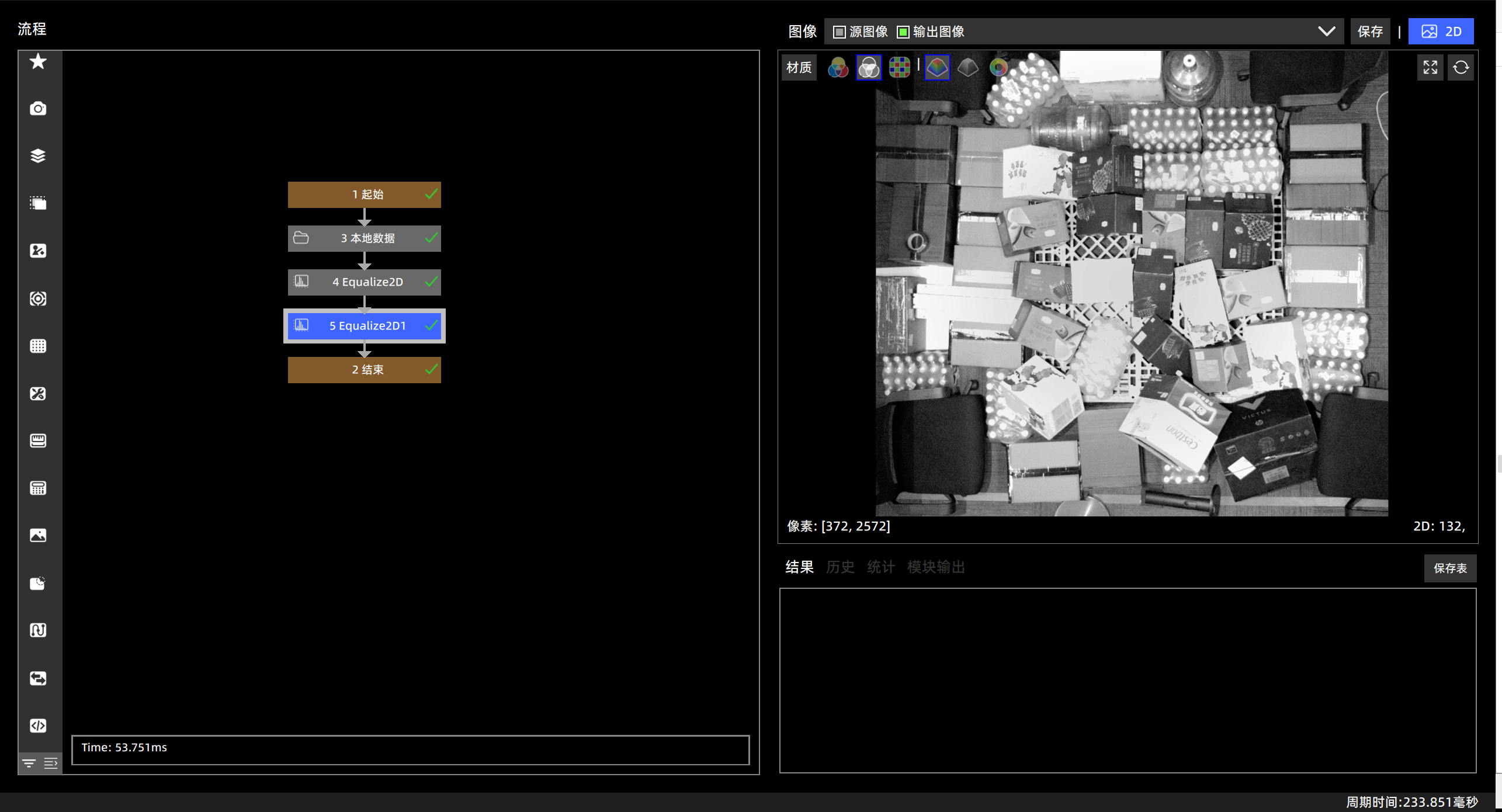Select the 2 结束 flow node
The width and height of the screenshot is (1502, 812).
365,370
